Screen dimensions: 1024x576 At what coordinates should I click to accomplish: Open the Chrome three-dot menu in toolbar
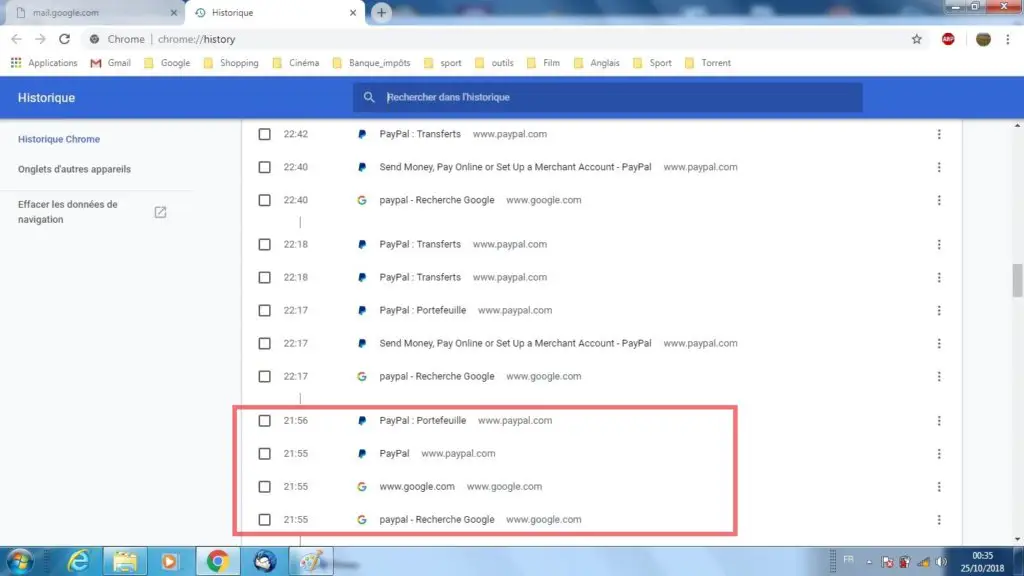(1008, 39)
